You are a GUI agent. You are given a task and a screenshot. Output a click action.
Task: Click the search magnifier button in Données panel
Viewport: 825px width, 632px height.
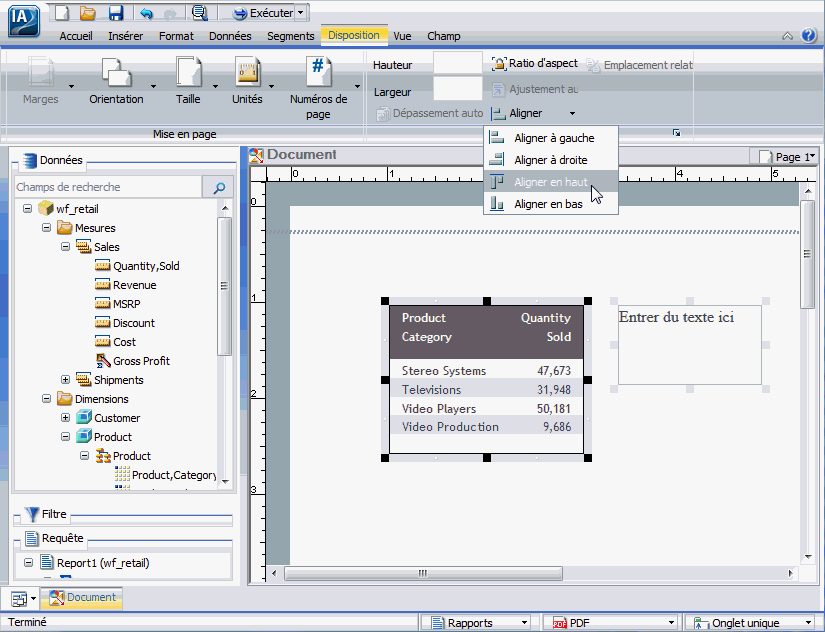pyautogui.click(x=218, y=187)
